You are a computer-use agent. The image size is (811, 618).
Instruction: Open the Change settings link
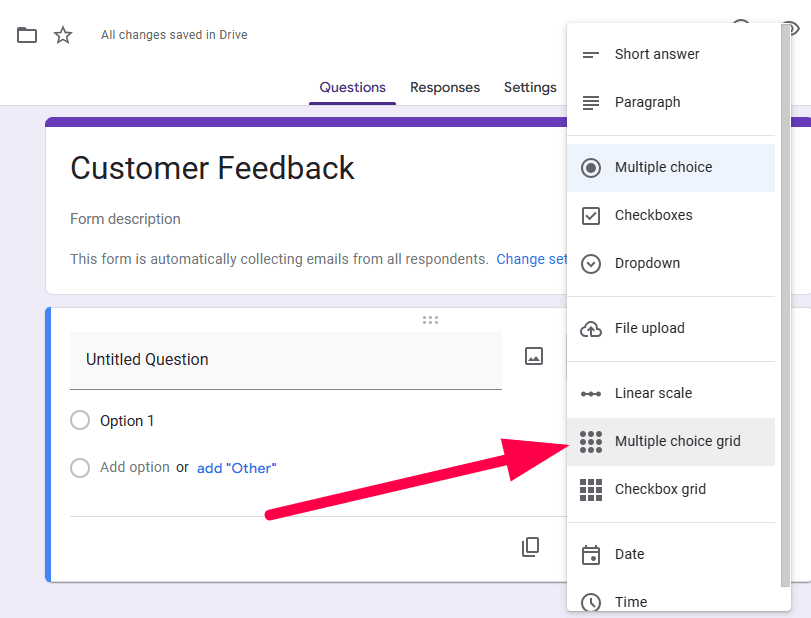click(x=532, y=258)
